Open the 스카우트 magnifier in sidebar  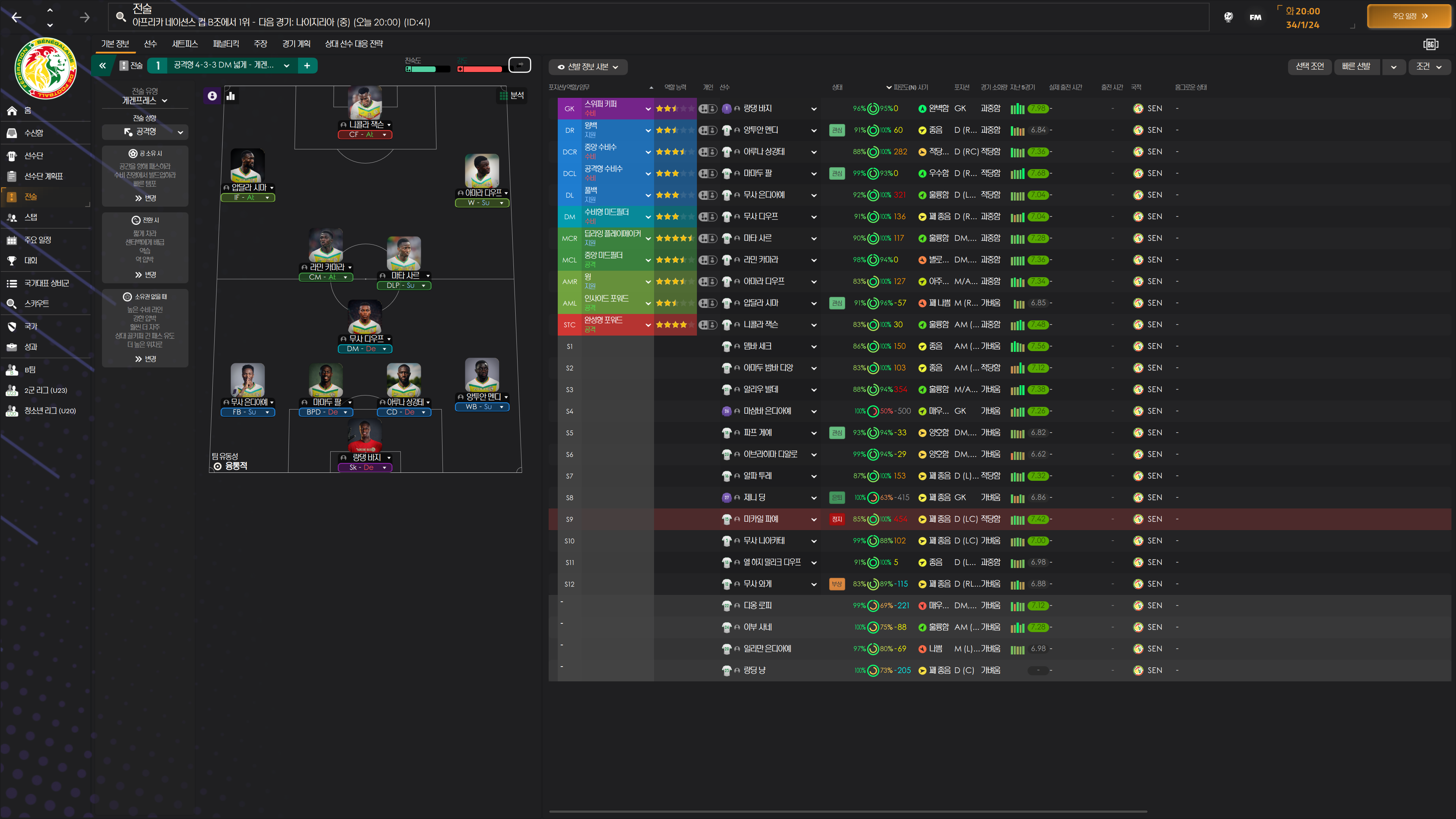tap(11, 303)
